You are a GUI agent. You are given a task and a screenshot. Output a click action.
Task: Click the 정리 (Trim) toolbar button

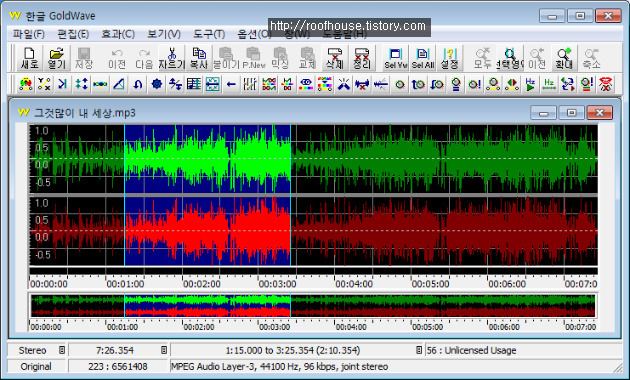click(362, 58)
